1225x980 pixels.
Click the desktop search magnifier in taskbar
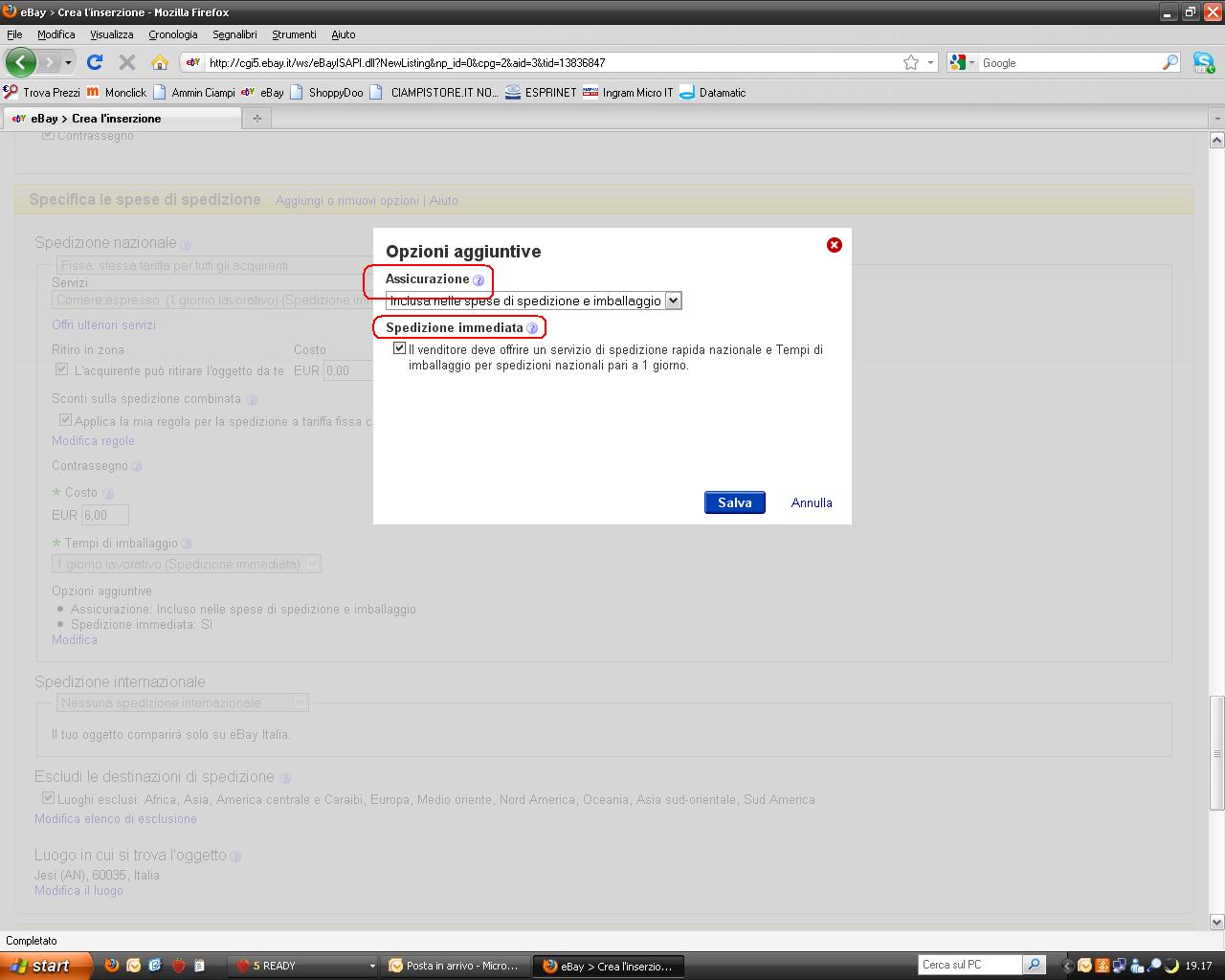click(x=1034, y=965)
